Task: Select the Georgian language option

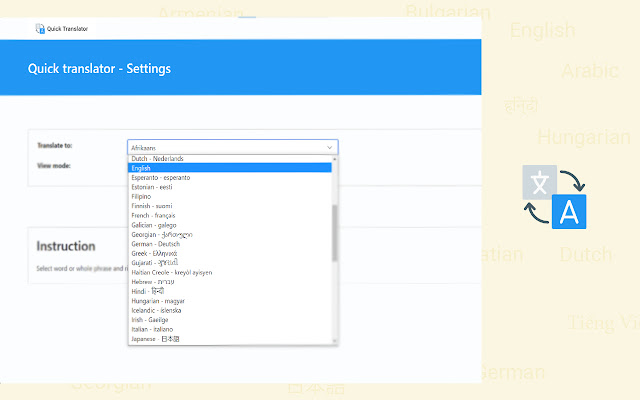Action: [x=230, y=234]
